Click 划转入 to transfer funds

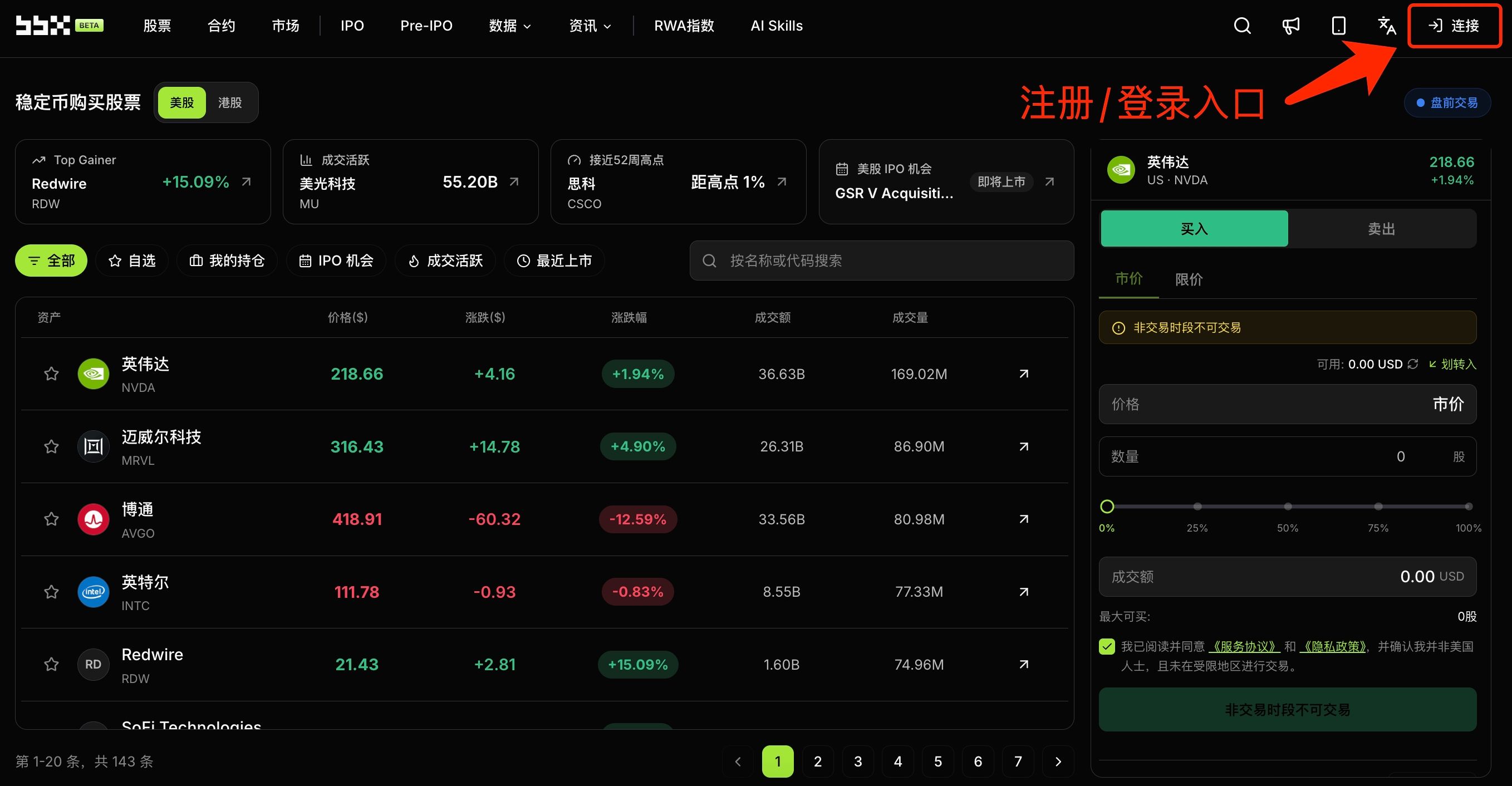point(1452,364)
